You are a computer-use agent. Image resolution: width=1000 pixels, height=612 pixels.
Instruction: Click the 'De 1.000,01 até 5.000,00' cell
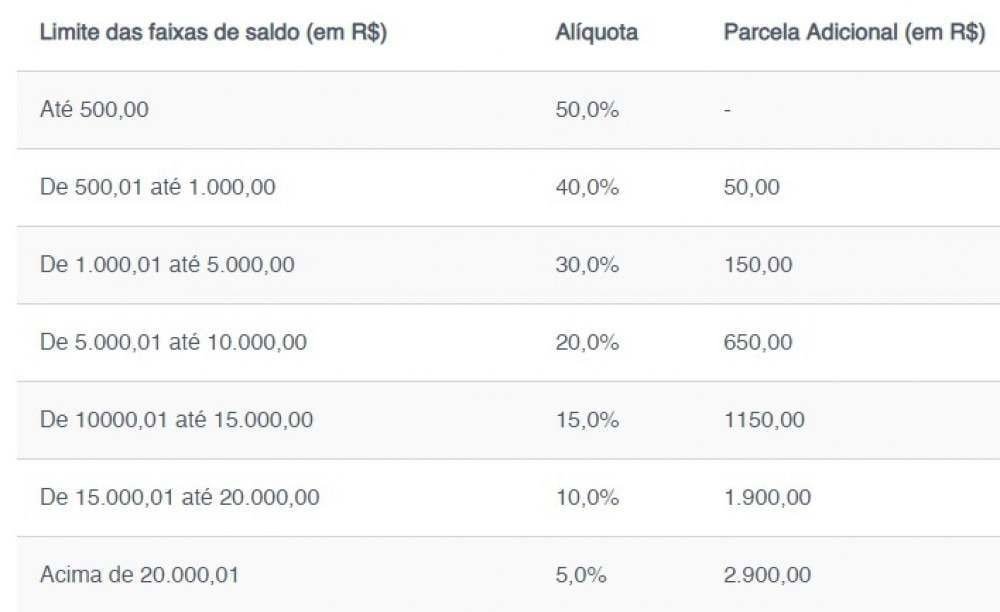167,265
